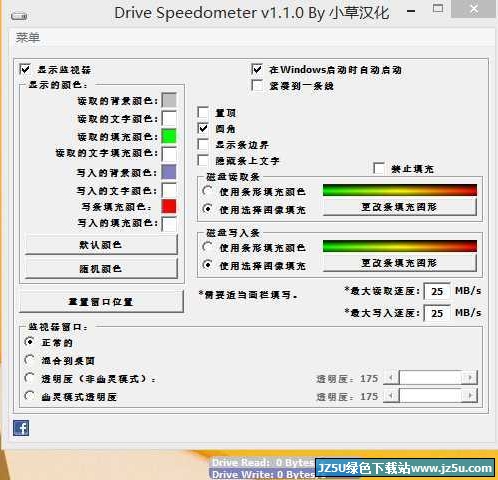
Task: Click the Drive Read monitor bar
Action: [x=263, y=462]
